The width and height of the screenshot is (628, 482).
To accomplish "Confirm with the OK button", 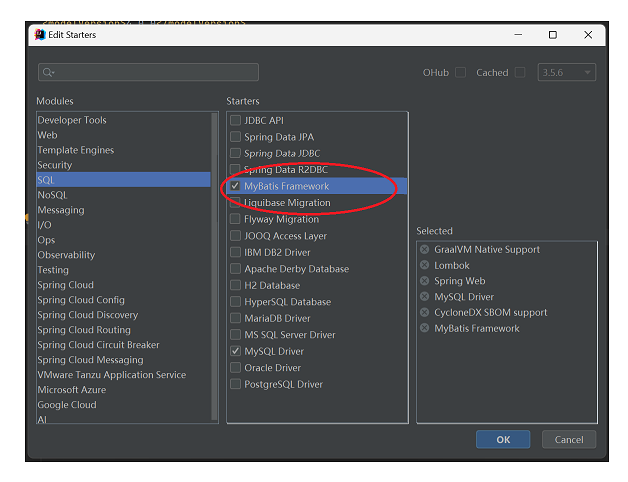I will (x=503, y=440).
